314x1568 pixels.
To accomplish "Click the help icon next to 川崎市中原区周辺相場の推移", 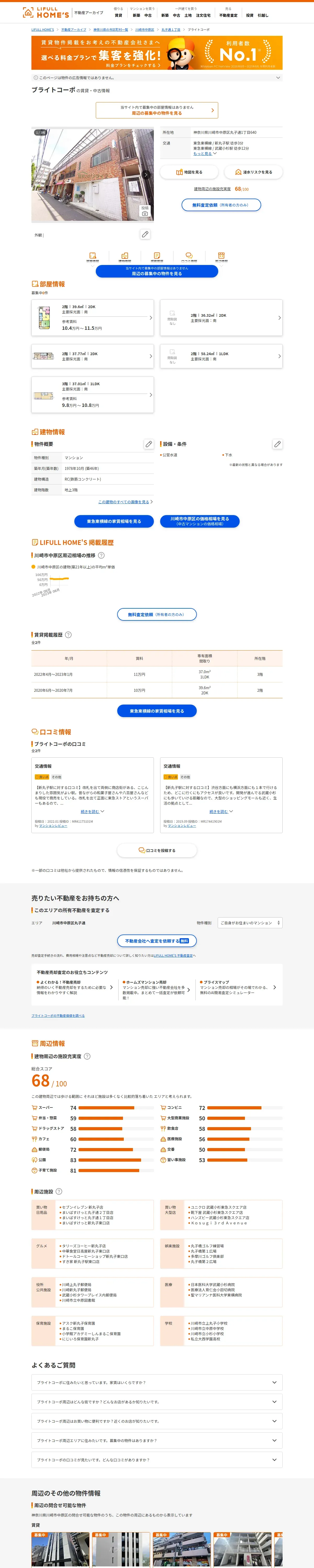I will pos(101,555).
